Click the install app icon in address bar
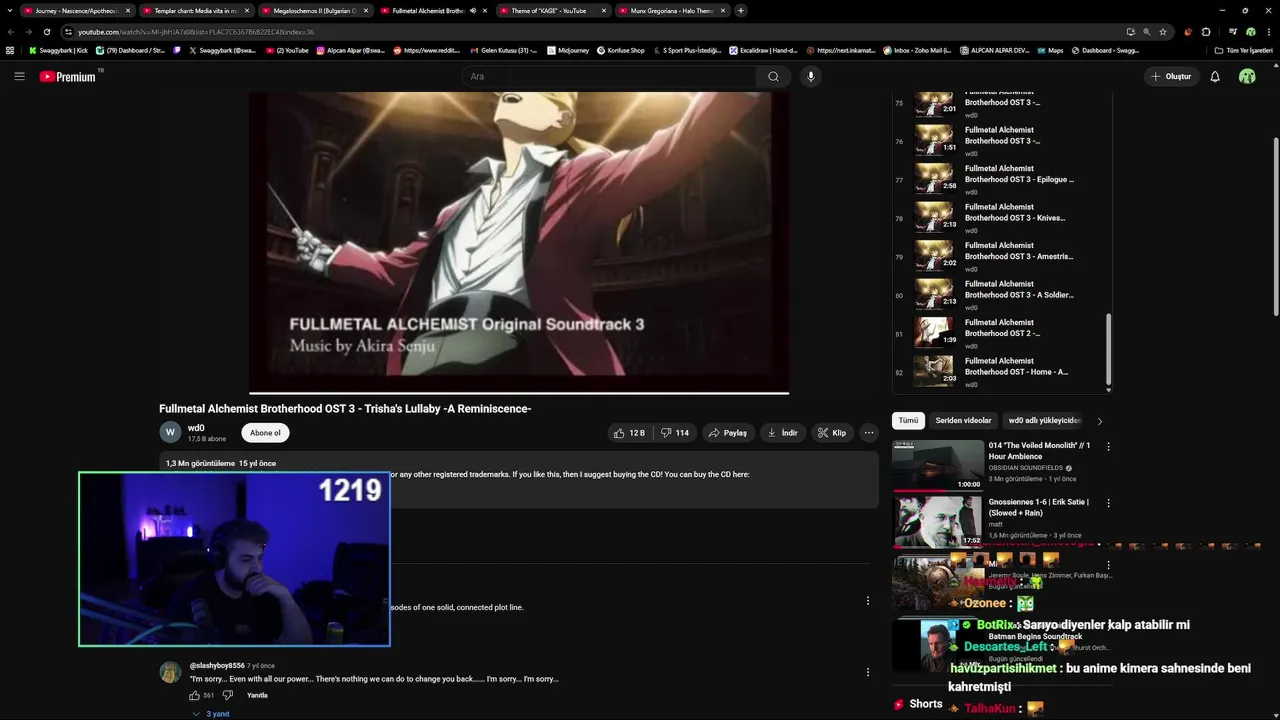Screen dimensions: 1280x720 coord(1130,32)
